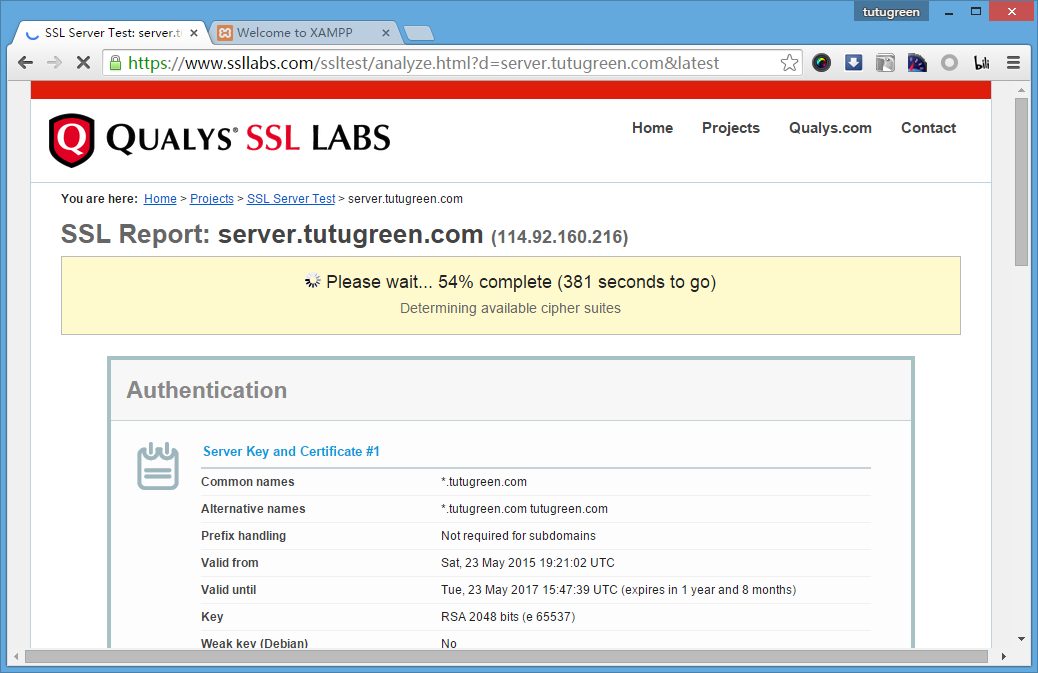The height and width of the screenshot is (673, 1038).
Task: Click the dark blue extension icon
Action: coord(917,63)
